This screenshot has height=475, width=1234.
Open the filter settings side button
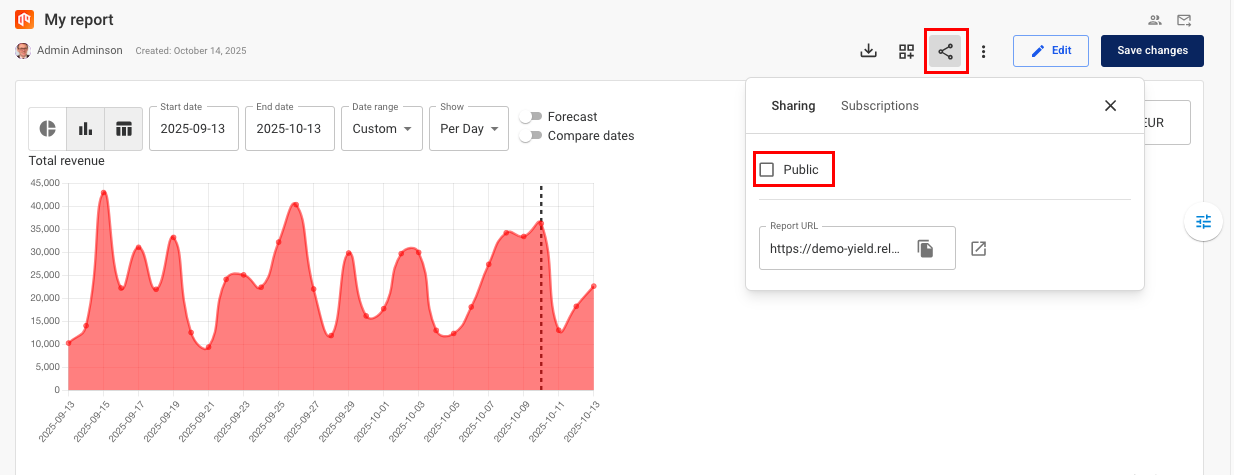pyautogui.click(x=1203, y=222)
